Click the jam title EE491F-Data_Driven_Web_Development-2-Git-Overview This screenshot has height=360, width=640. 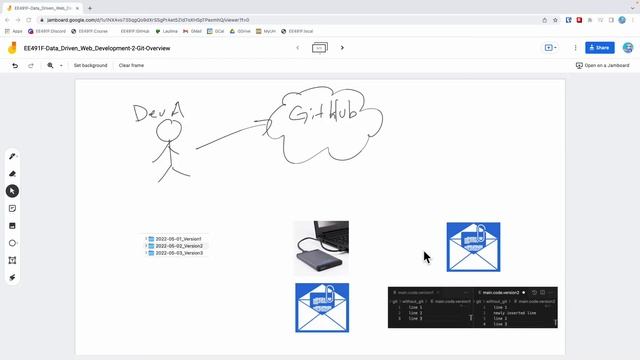coord(97,48)
